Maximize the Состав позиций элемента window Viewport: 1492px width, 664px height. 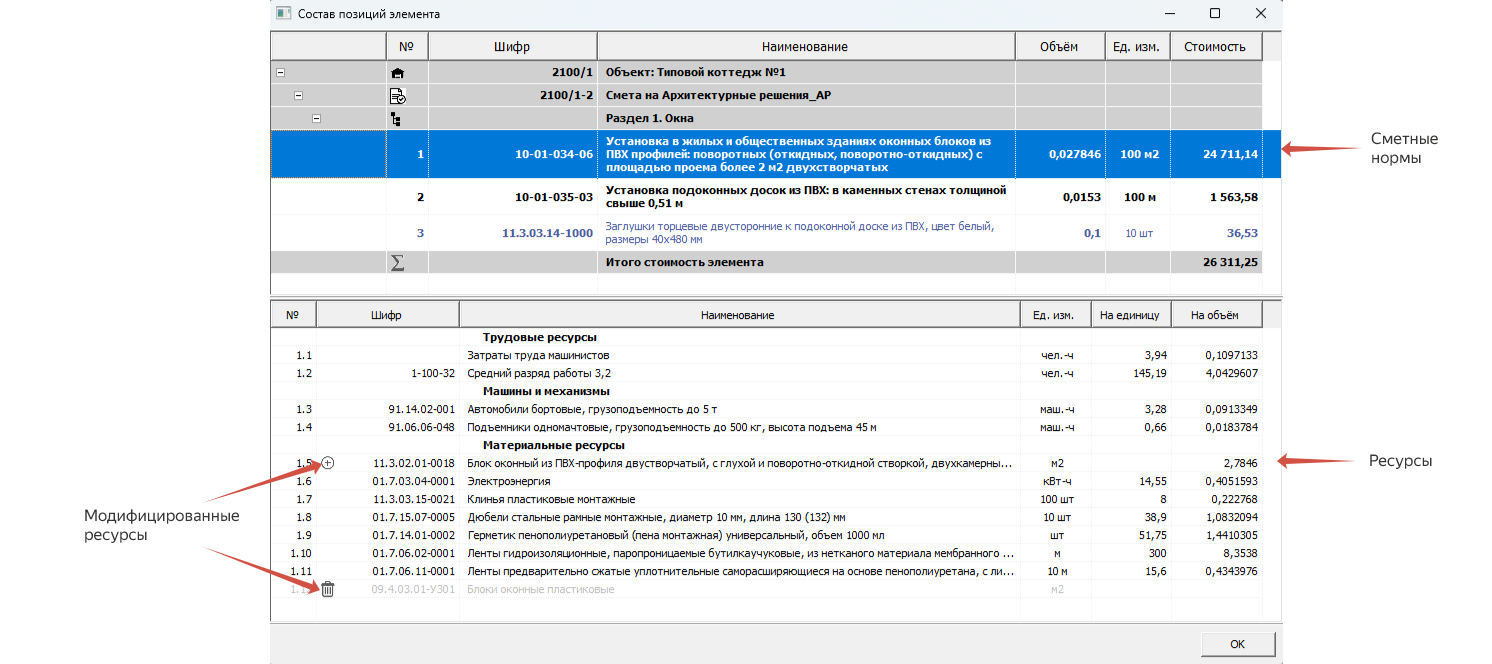click(1214, 14)
